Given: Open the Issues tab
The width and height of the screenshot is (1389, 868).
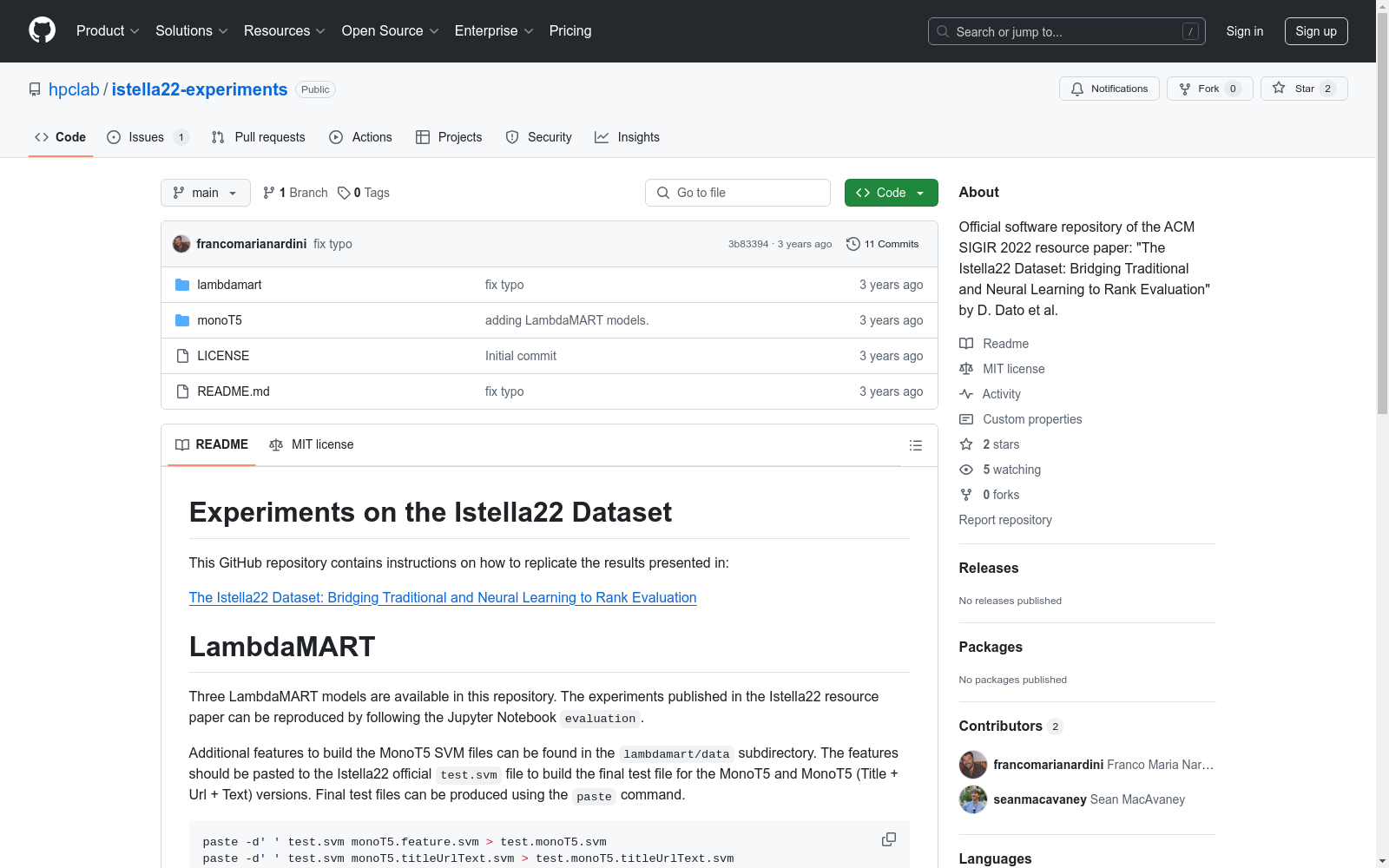Looking at the screenshot, I should (x=148, y=137).
